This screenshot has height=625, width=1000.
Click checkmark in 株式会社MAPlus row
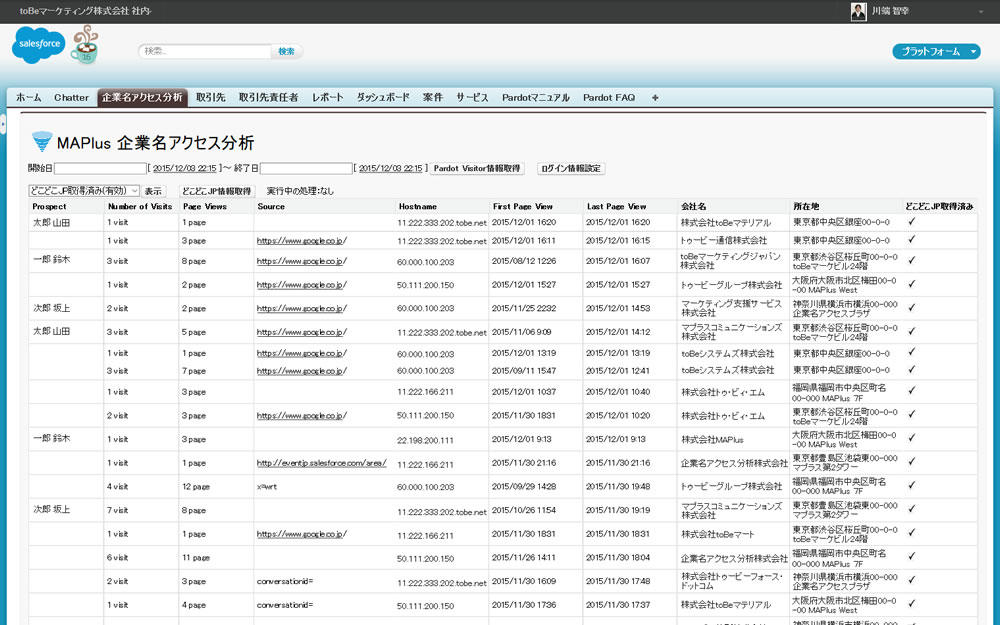click(x=911, y=438)
